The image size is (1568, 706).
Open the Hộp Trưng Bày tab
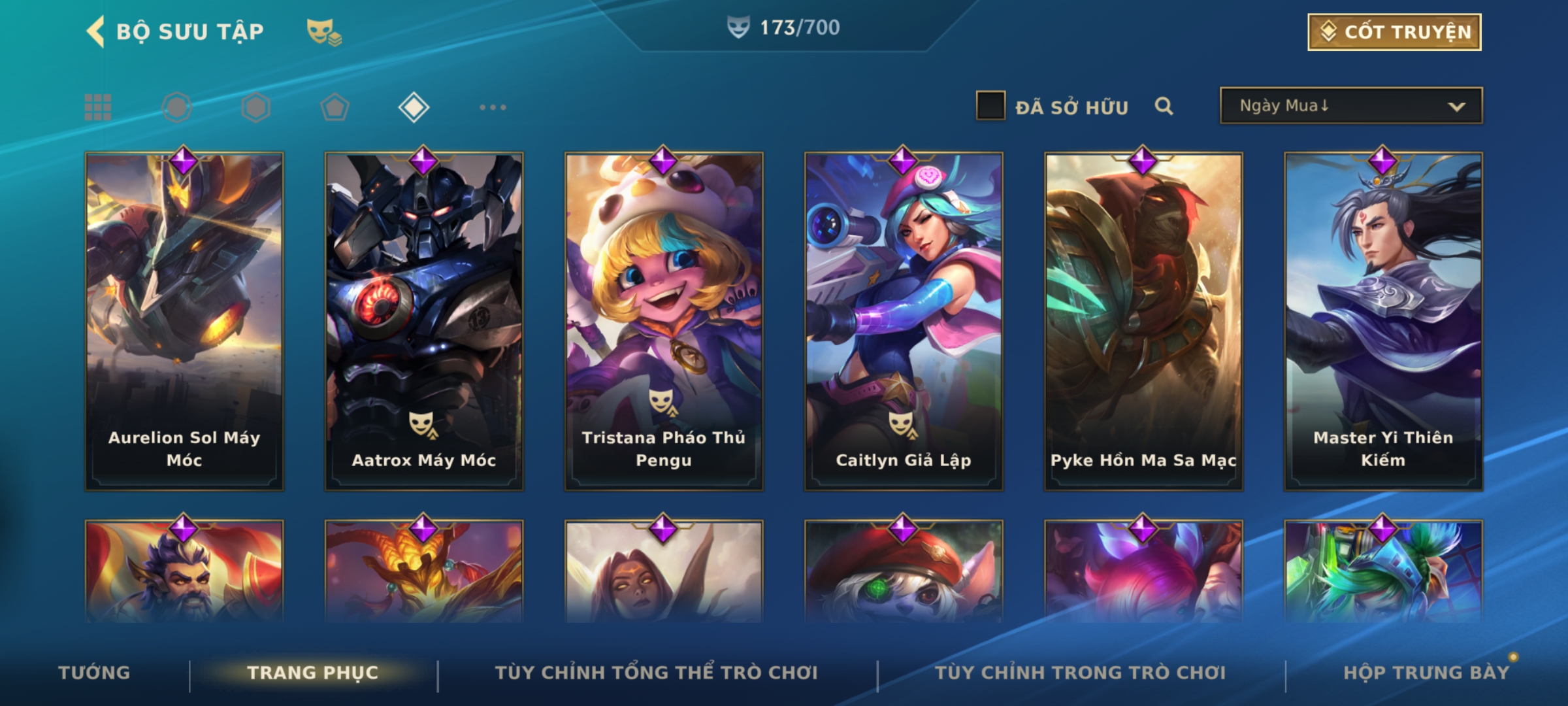pos(1426,673)
